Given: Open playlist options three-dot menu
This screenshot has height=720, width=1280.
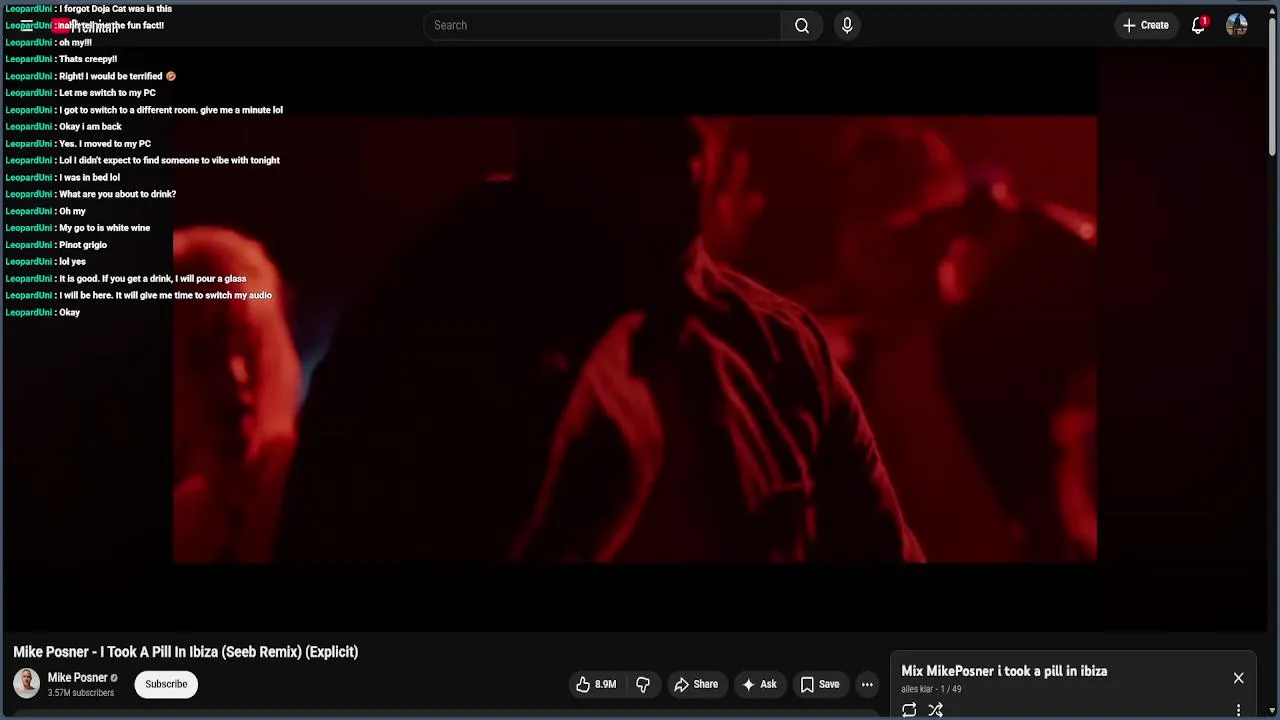Looking at the screenshot, I should 1238,710.
